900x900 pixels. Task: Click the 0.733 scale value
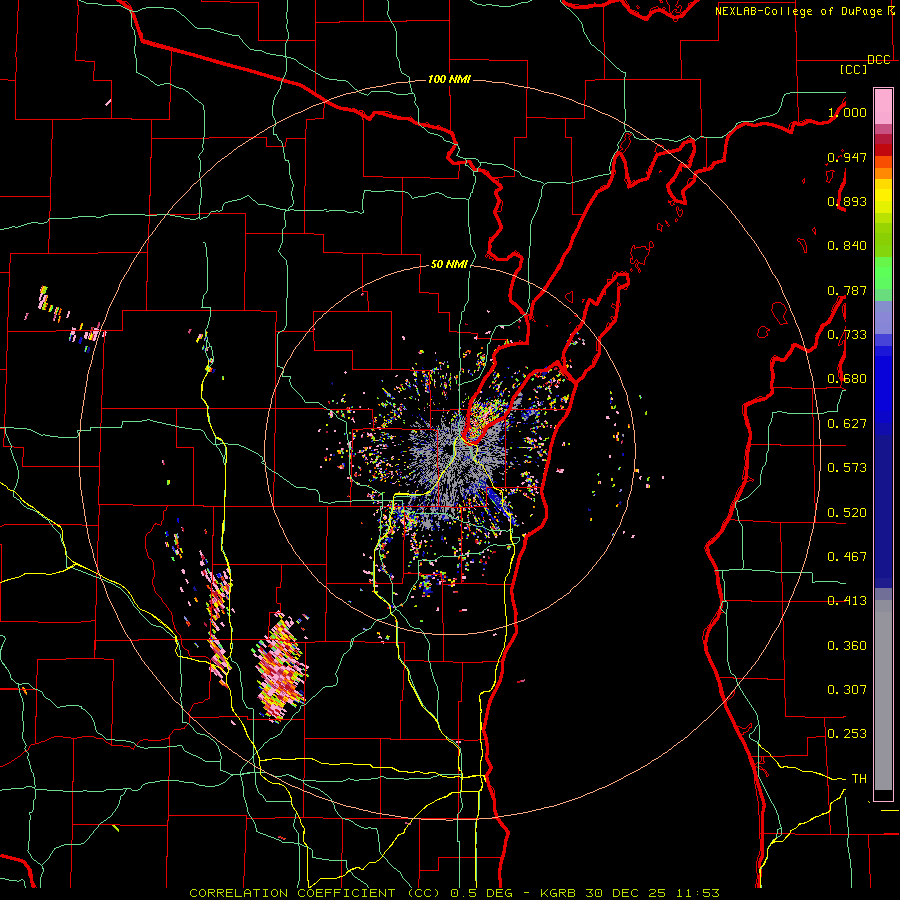(x=847, y=335)
